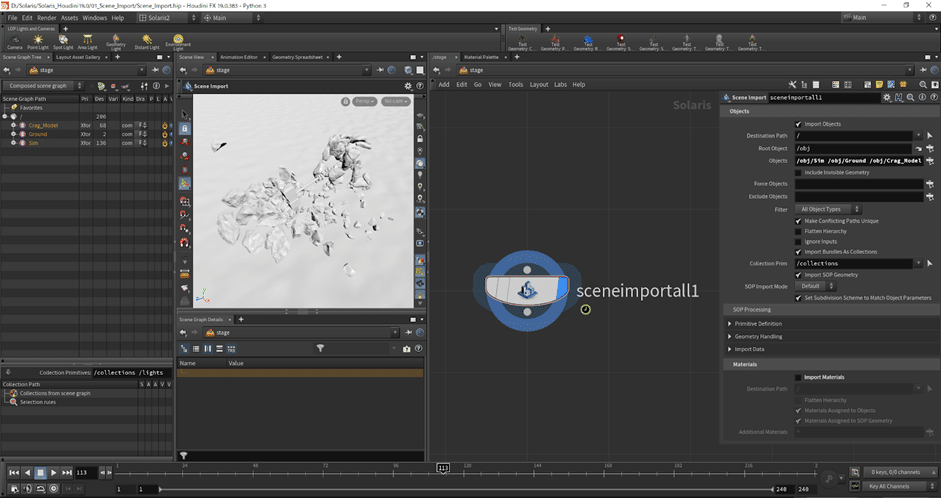Image resolution: width=941 pixels, height=498 pixels.
Task: Enable the Flatten Hierarchy checkbox
Action: (798, 230)
